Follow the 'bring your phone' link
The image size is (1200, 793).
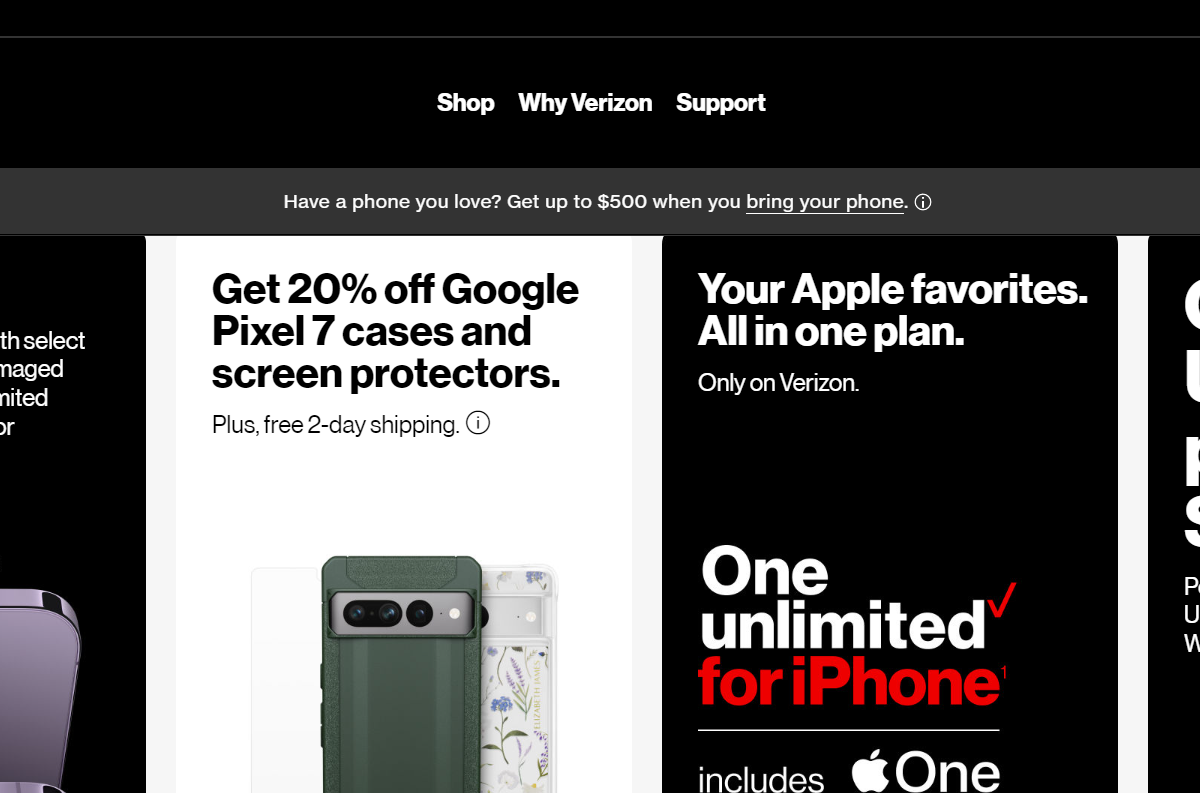click(x=825, y=202)
